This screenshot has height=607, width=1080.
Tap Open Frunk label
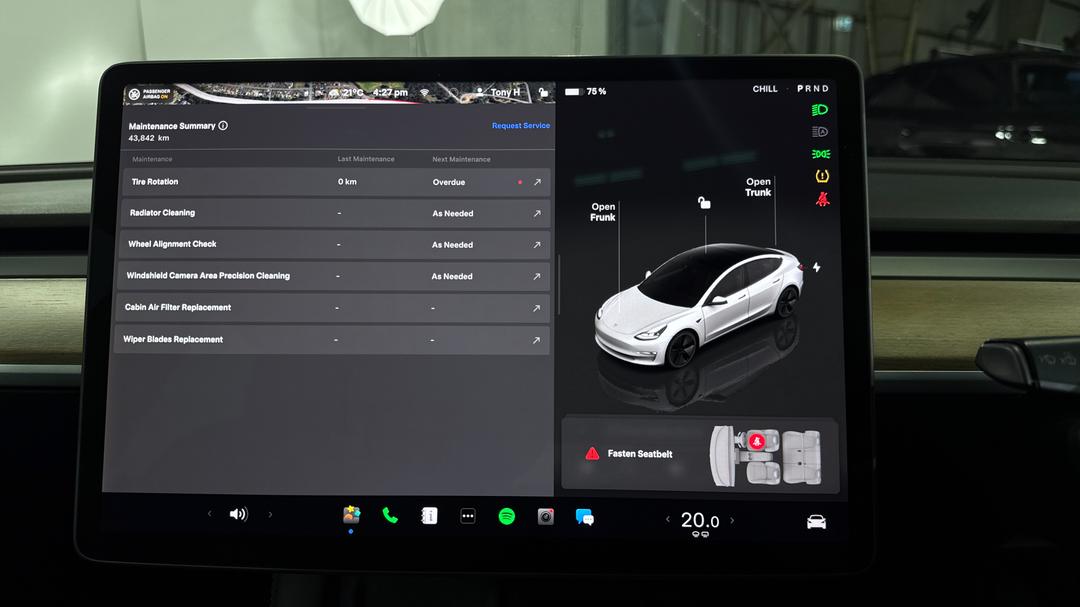(603, 212)
